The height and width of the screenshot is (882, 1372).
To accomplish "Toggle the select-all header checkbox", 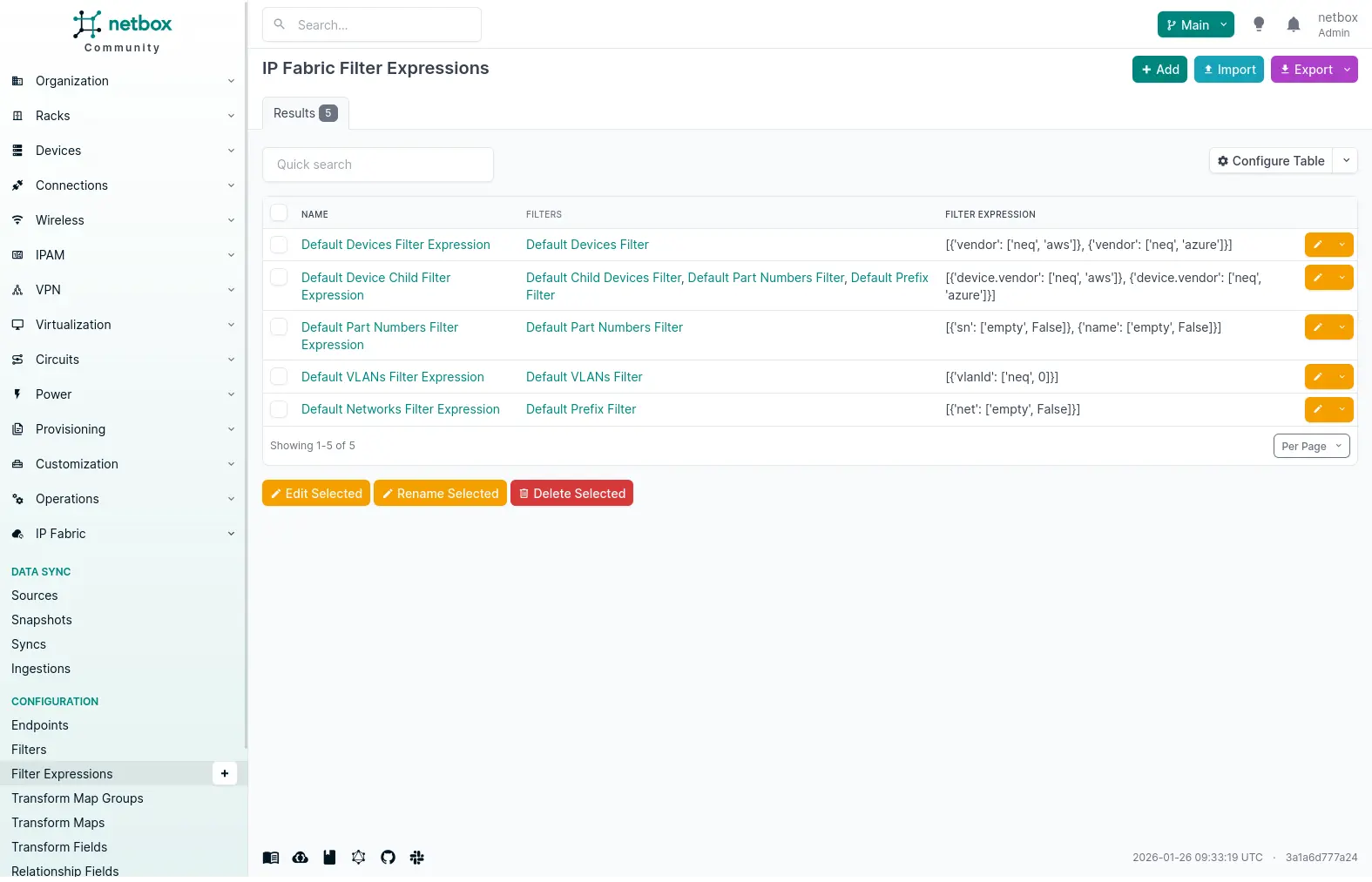I will 279,213.
